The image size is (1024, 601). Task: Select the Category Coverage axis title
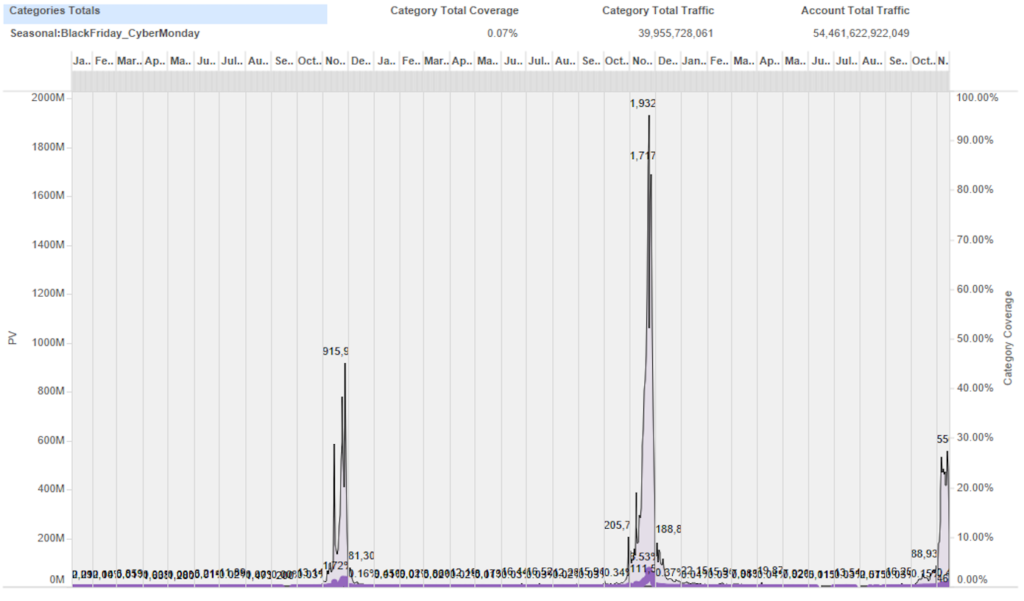coord(1008,338)
